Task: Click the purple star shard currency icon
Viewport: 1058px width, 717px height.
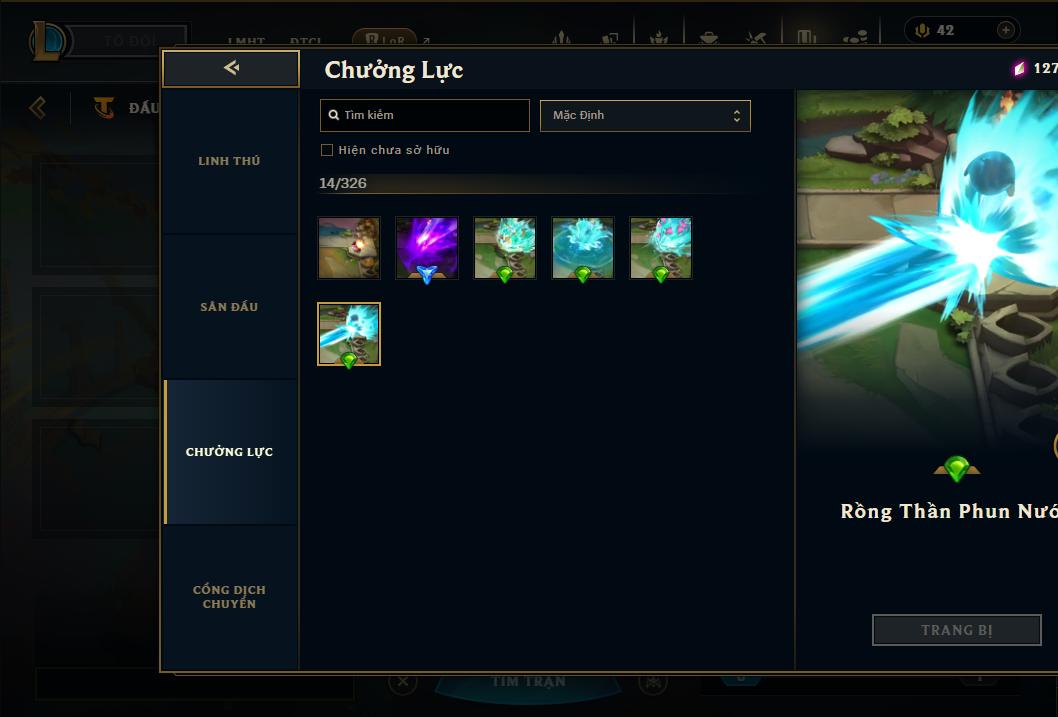Action: pyautogui.click(x=1019, y=68)
